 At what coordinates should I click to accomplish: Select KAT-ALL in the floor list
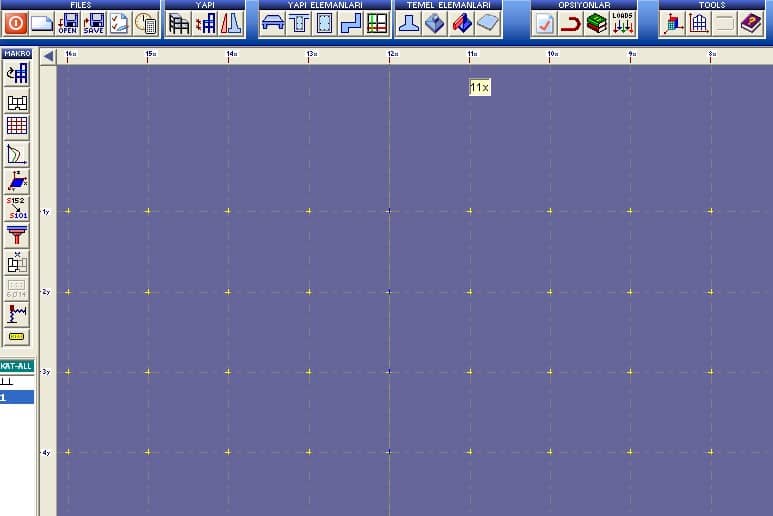pyautogui.click(x=17, y=366)
